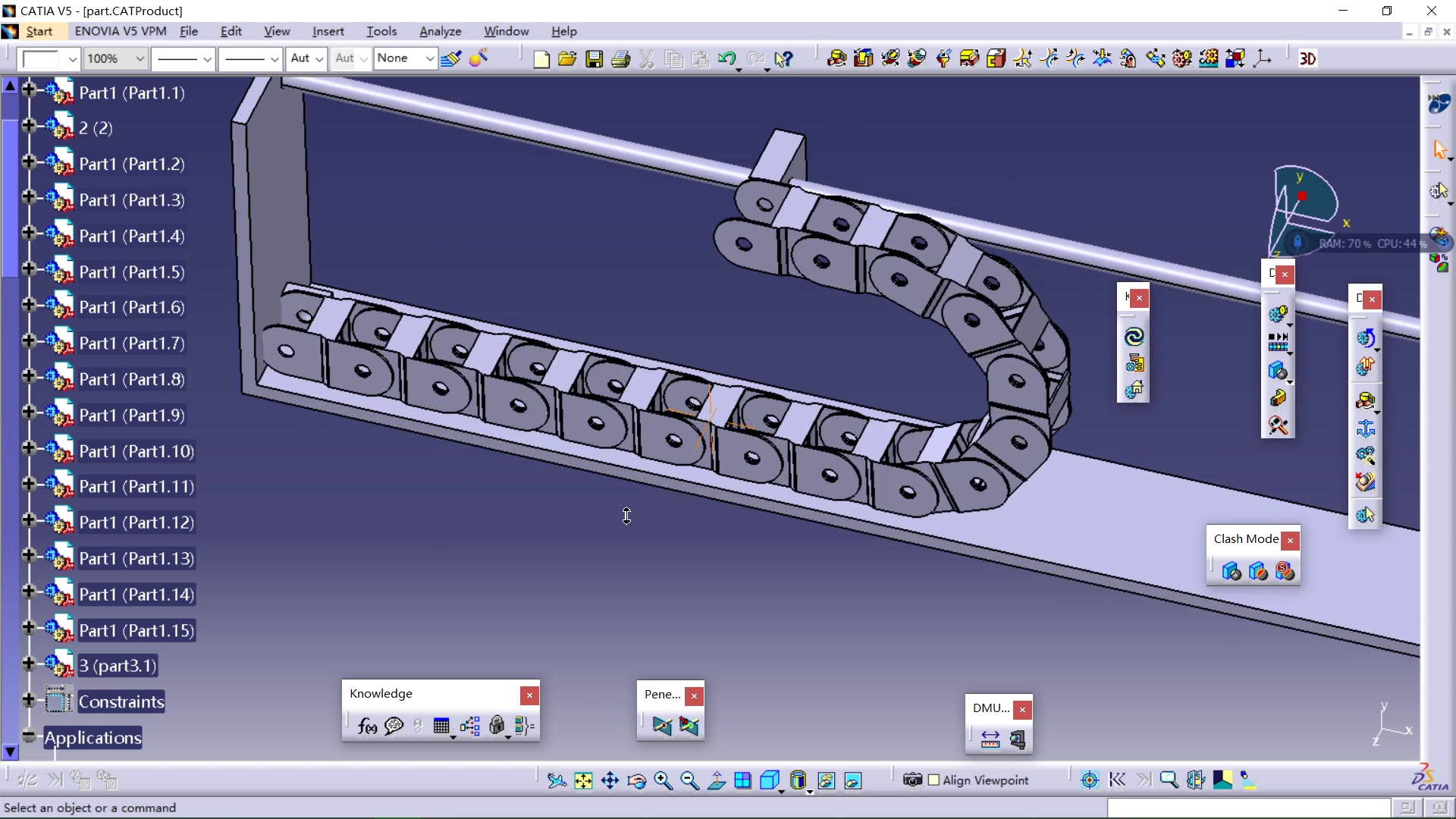Open the 100% transparency dropdown
This screenshot has width=1456, height=819.
point(140,58)
